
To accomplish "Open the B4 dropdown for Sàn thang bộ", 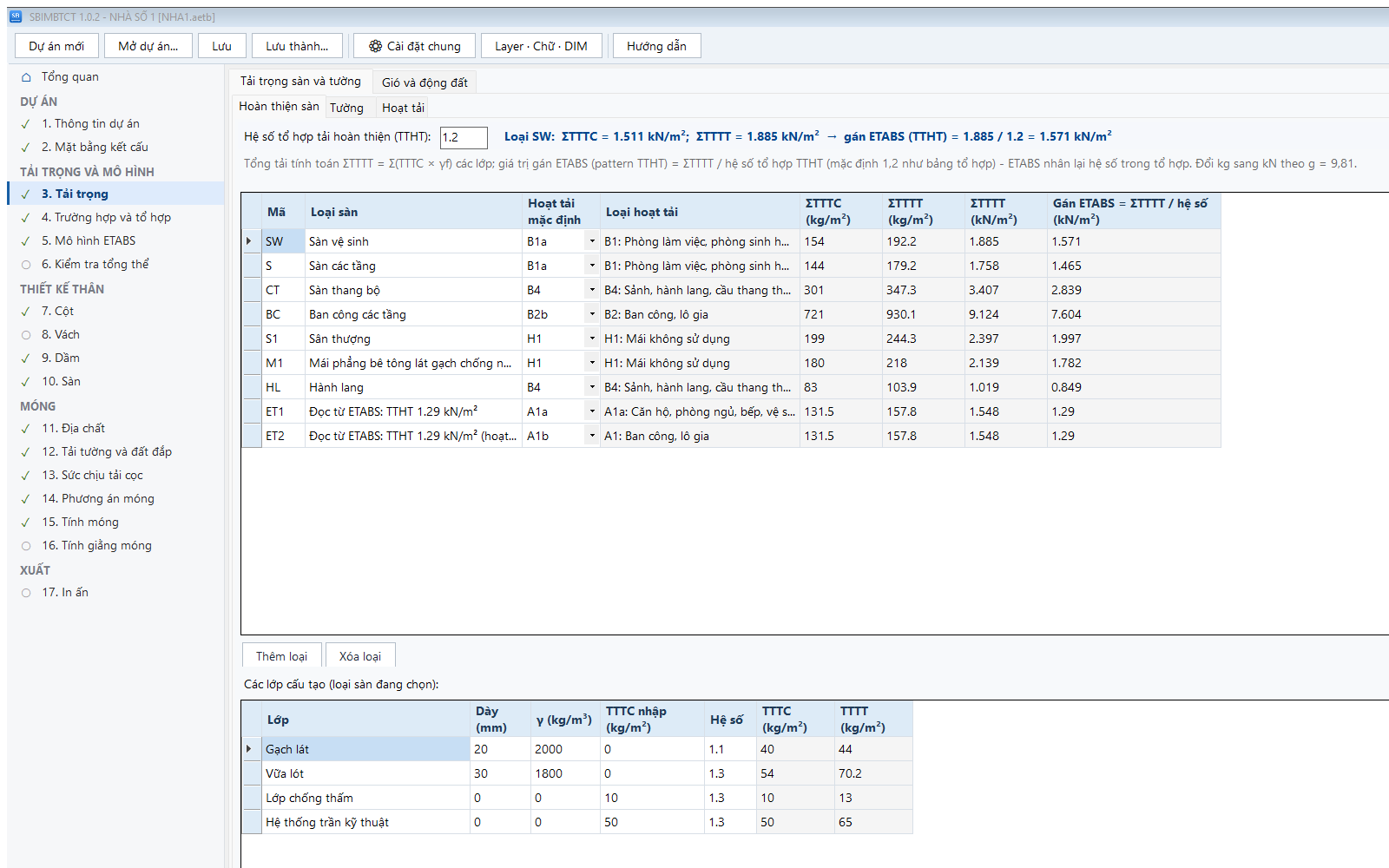I will coord(592,290).
